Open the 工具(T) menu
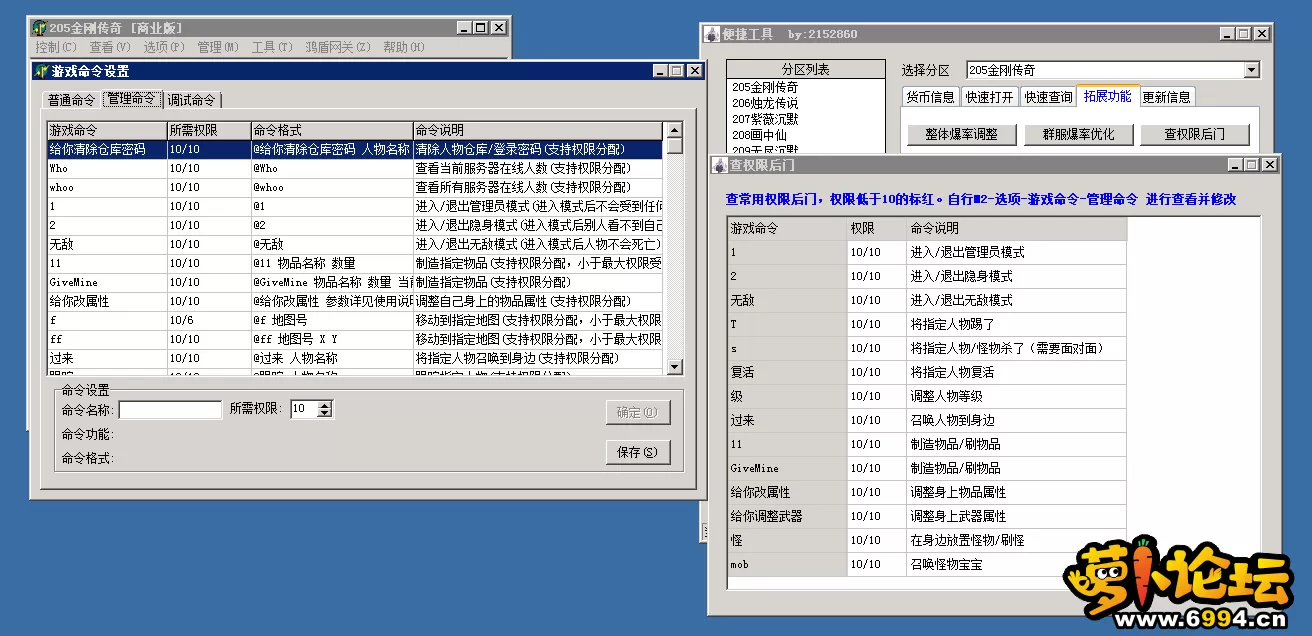Screen dimensions: 1312x636 [x=272, y=47]
